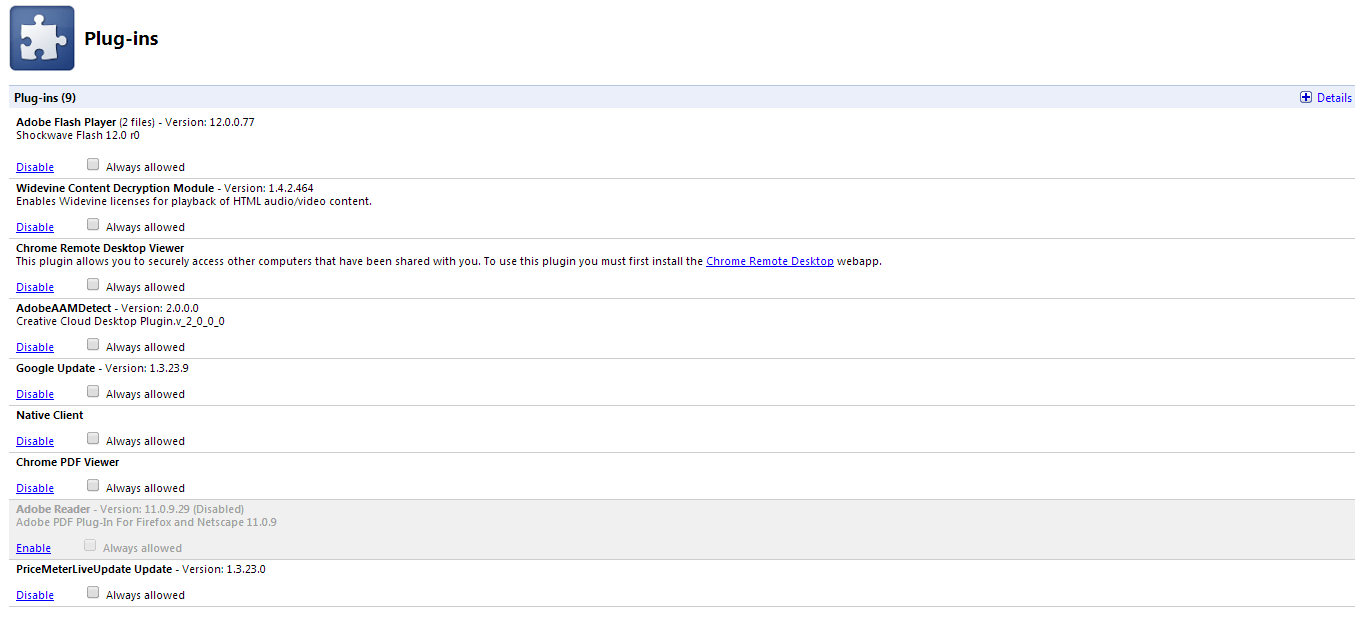The height and width of the screenshot is (622, 1360).
Task: Open the Chrome Remote Desktop webapp link
Action: click(769, 261)
